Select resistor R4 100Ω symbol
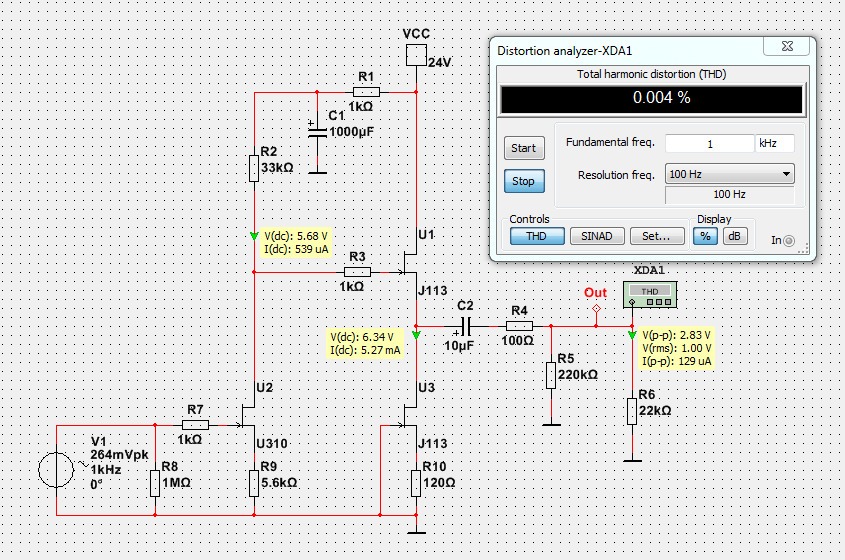 coord(520,326)
